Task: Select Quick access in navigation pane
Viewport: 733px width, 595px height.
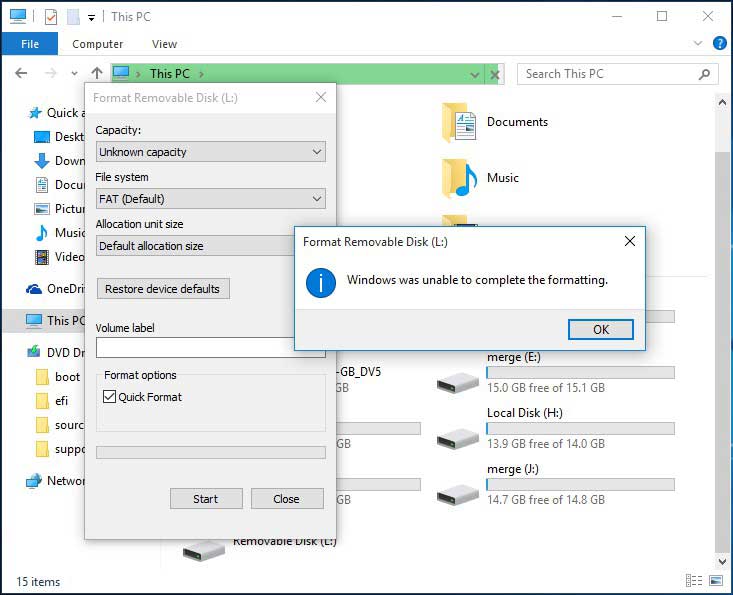Action: 55,113
